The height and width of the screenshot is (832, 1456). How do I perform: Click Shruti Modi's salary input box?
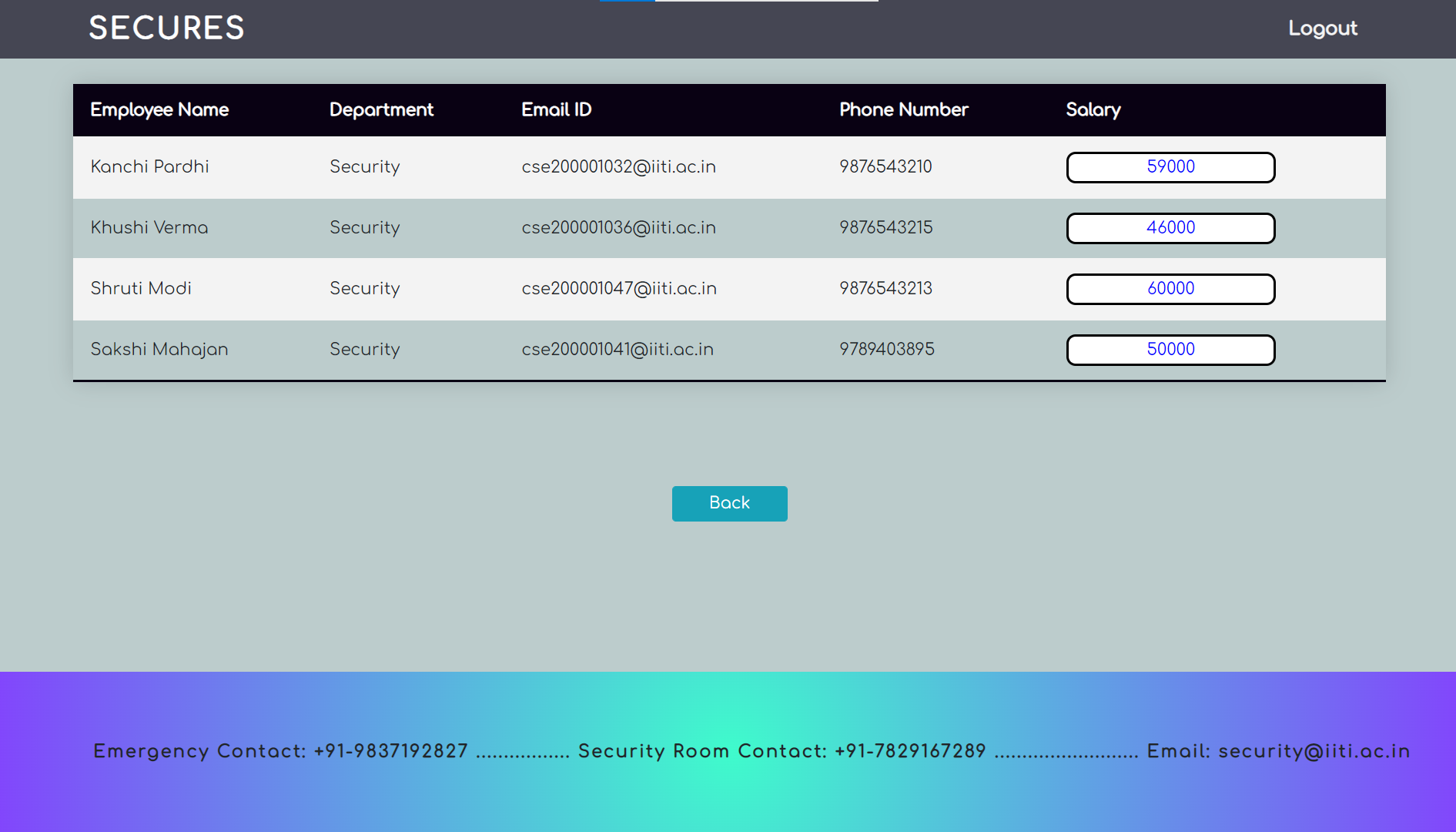pyautogui.click(x=1170, y=289)
